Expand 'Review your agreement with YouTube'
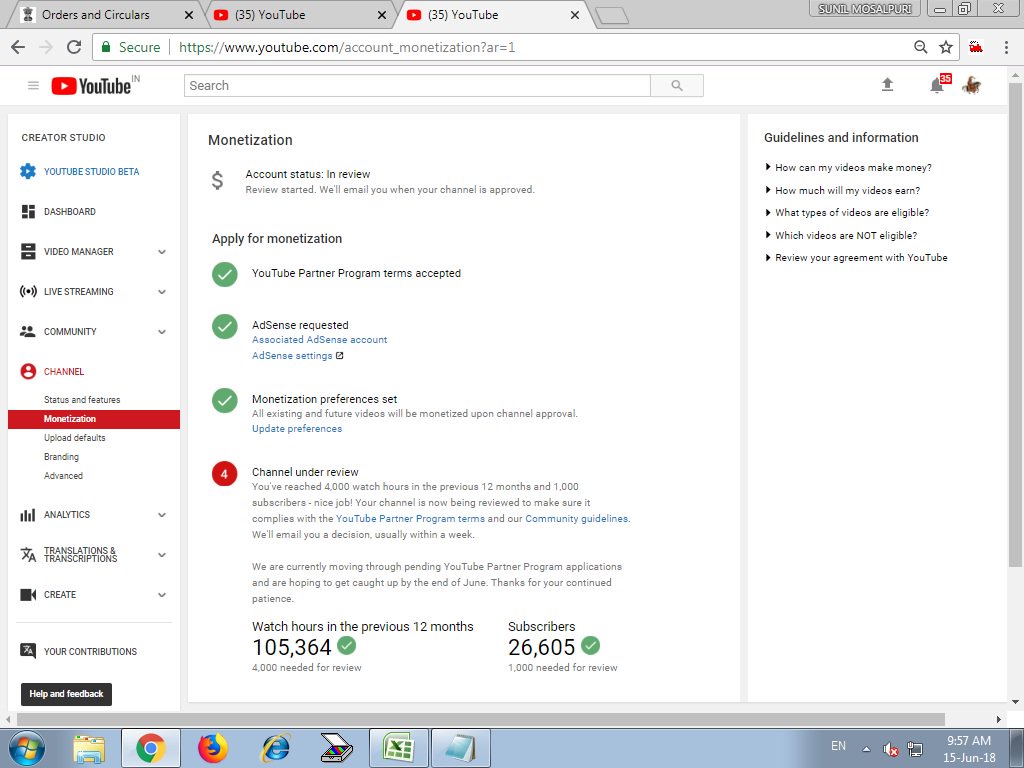Image resolution: width=1024 pixels, height=768 pixels. [x=856, y=257]
